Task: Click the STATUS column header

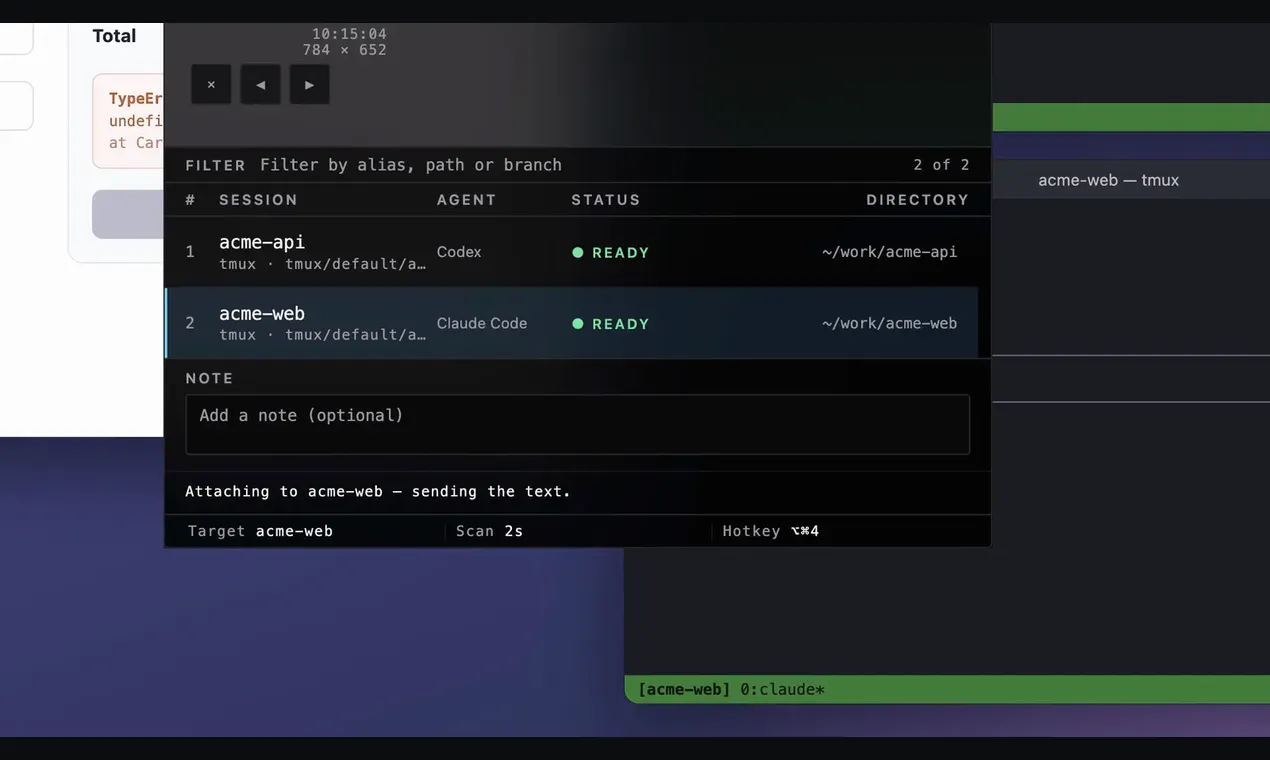Action: (x=606, y=200)
